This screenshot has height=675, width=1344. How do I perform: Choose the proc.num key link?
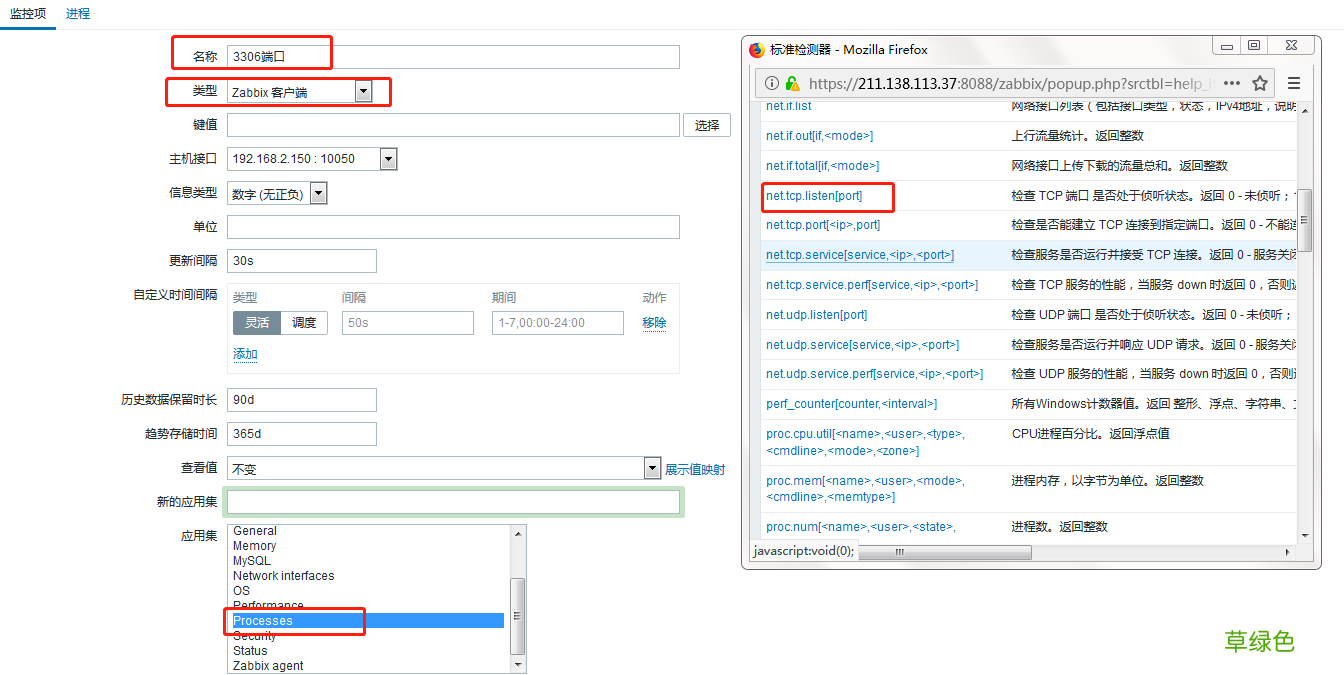click(861, 527)
